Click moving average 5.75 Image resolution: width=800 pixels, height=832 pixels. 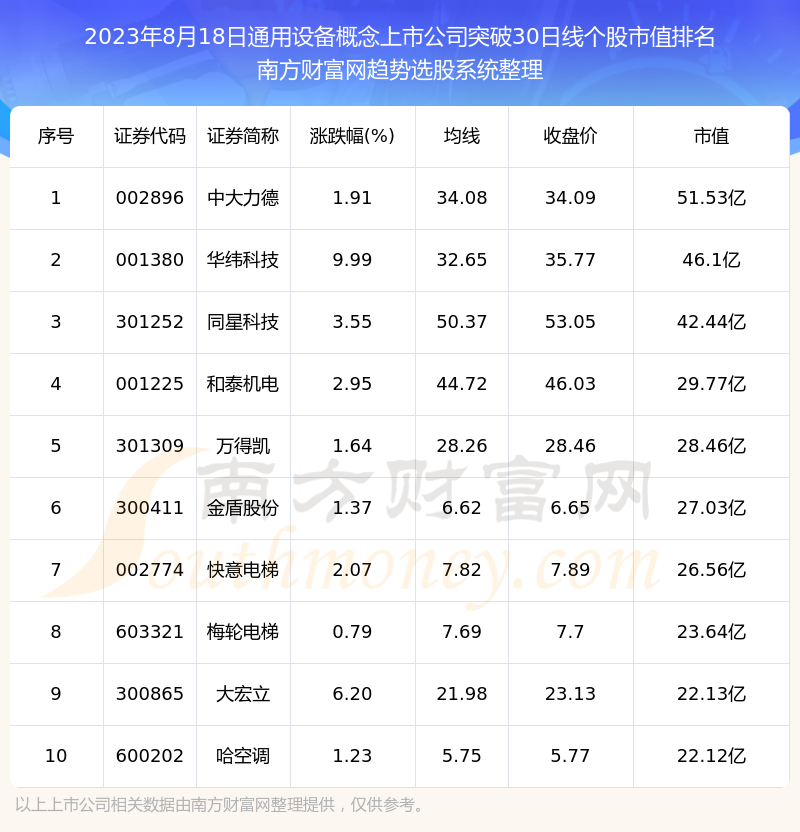[462, 756]
